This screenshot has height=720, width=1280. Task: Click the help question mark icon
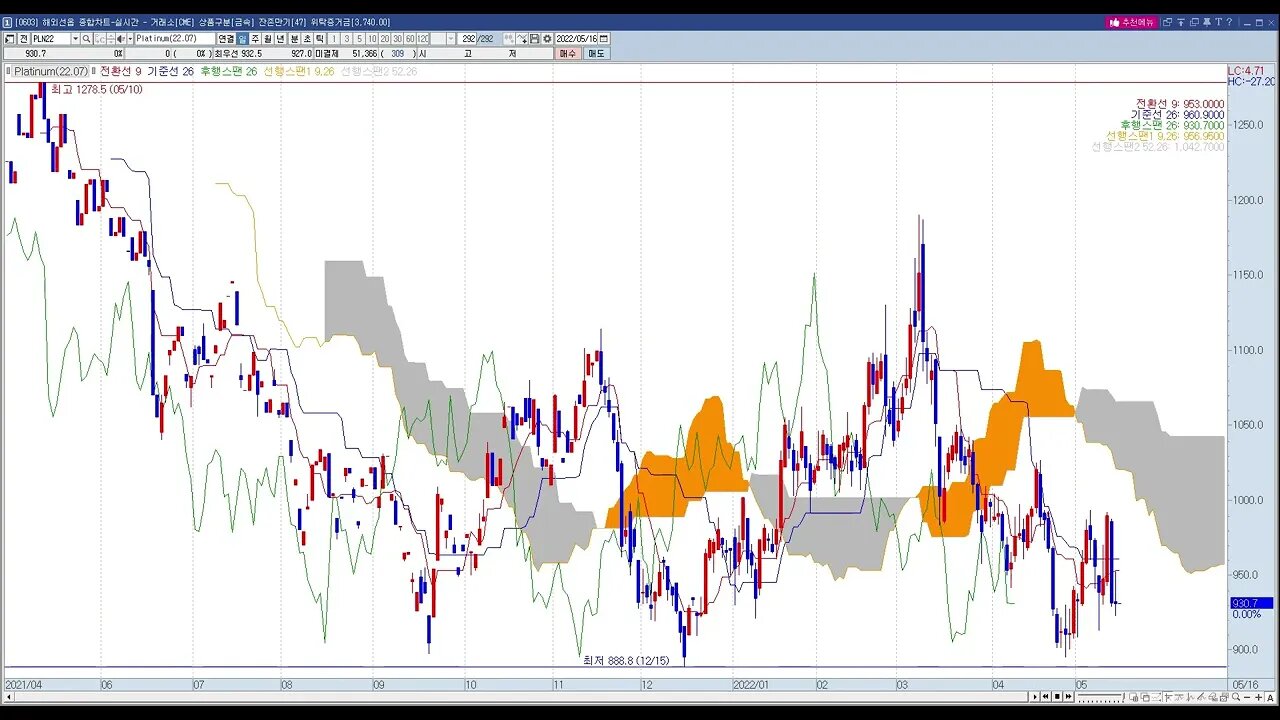tap(1229, 22)
